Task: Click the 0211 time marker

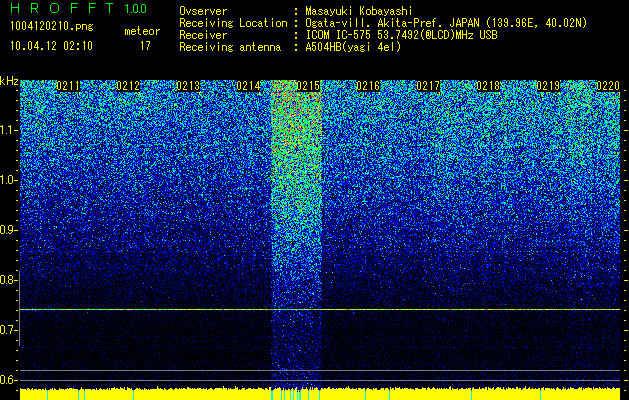Action: (x=68, y=86)
